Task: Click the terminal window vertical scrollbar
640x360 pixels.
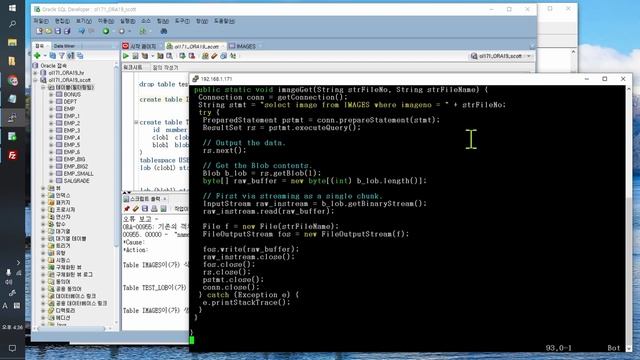Action: coord(629,218)
